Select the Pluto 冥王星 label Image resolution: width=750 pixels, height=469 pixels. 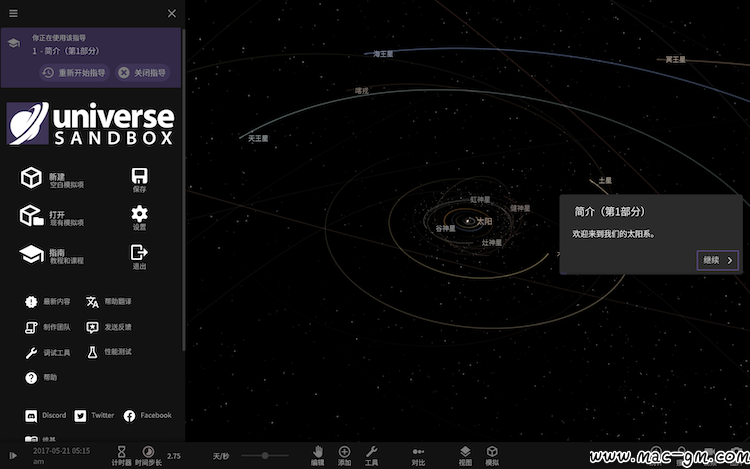click(675, 59)
